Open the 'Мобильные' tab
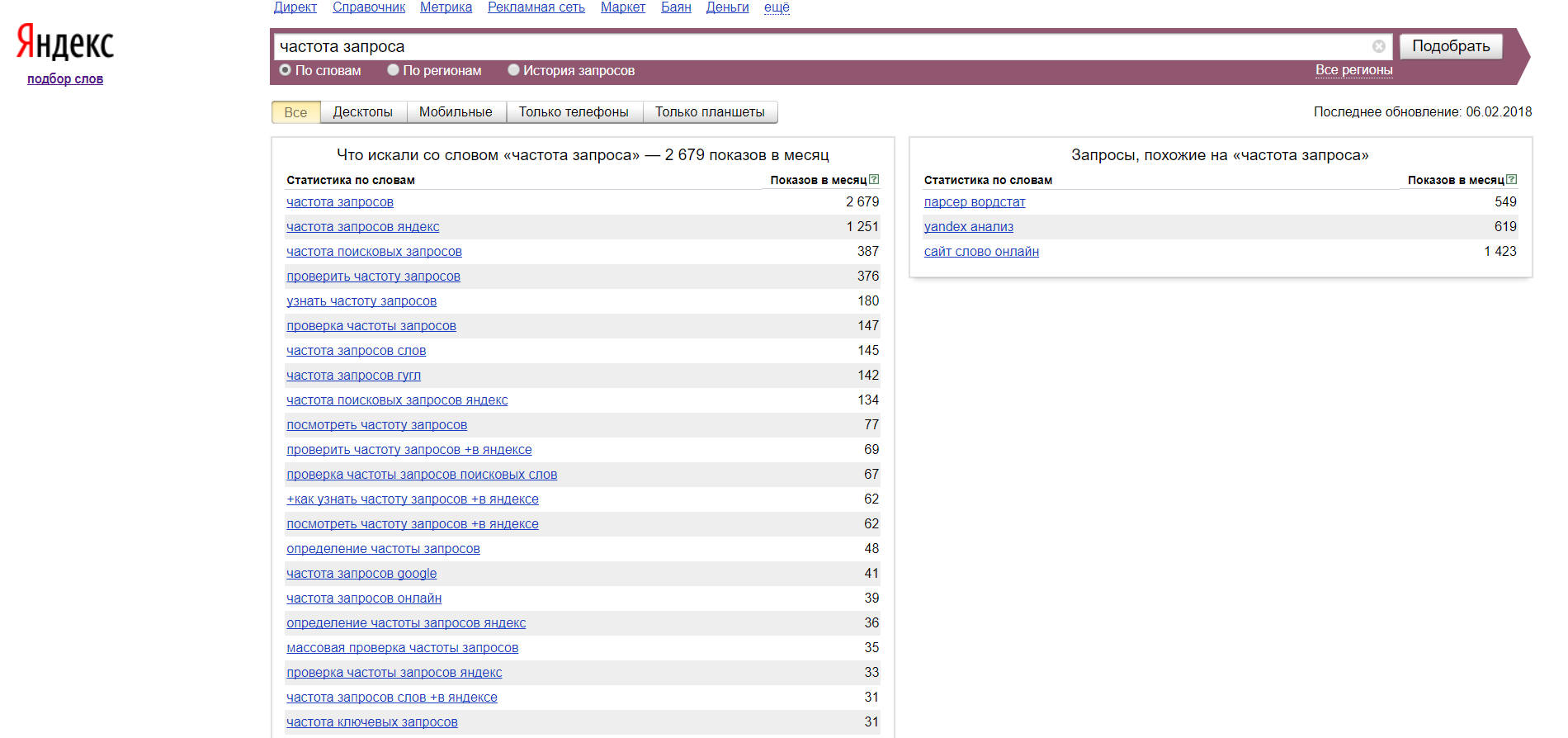1568x738 pixels. (456, 112)
